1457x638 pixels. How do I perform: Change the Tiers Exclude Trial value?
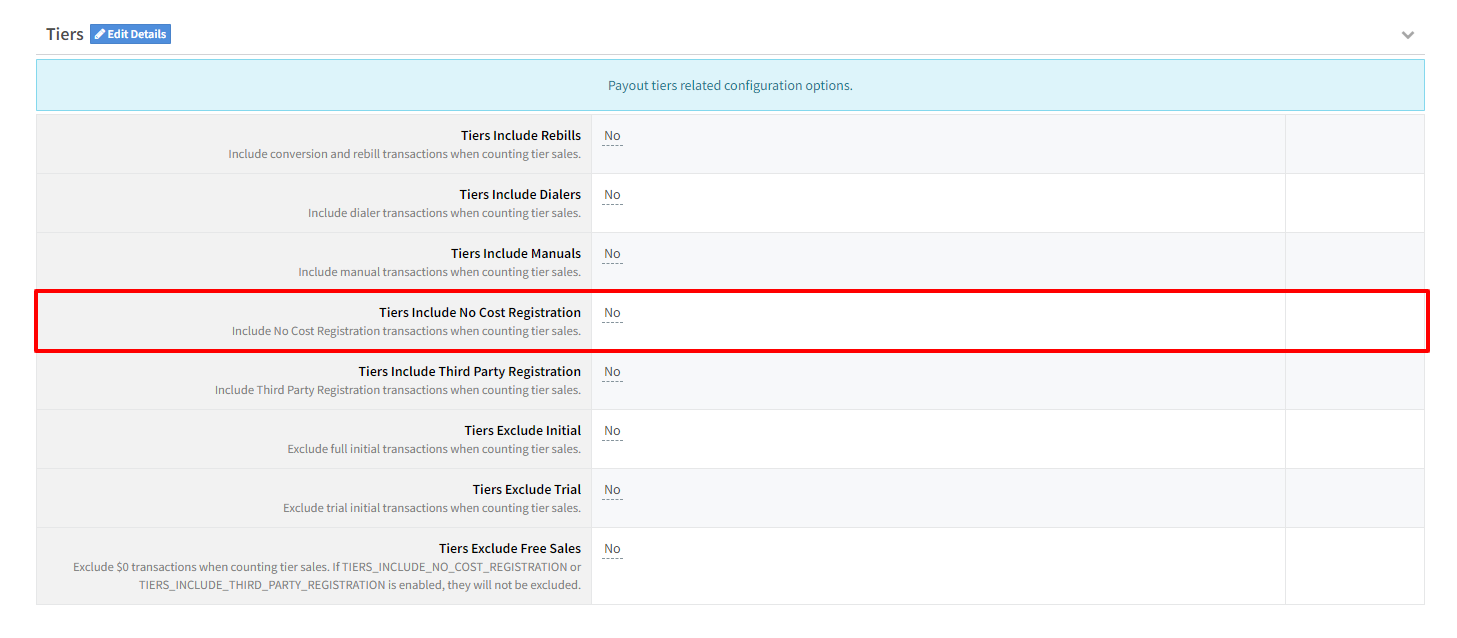612,490
